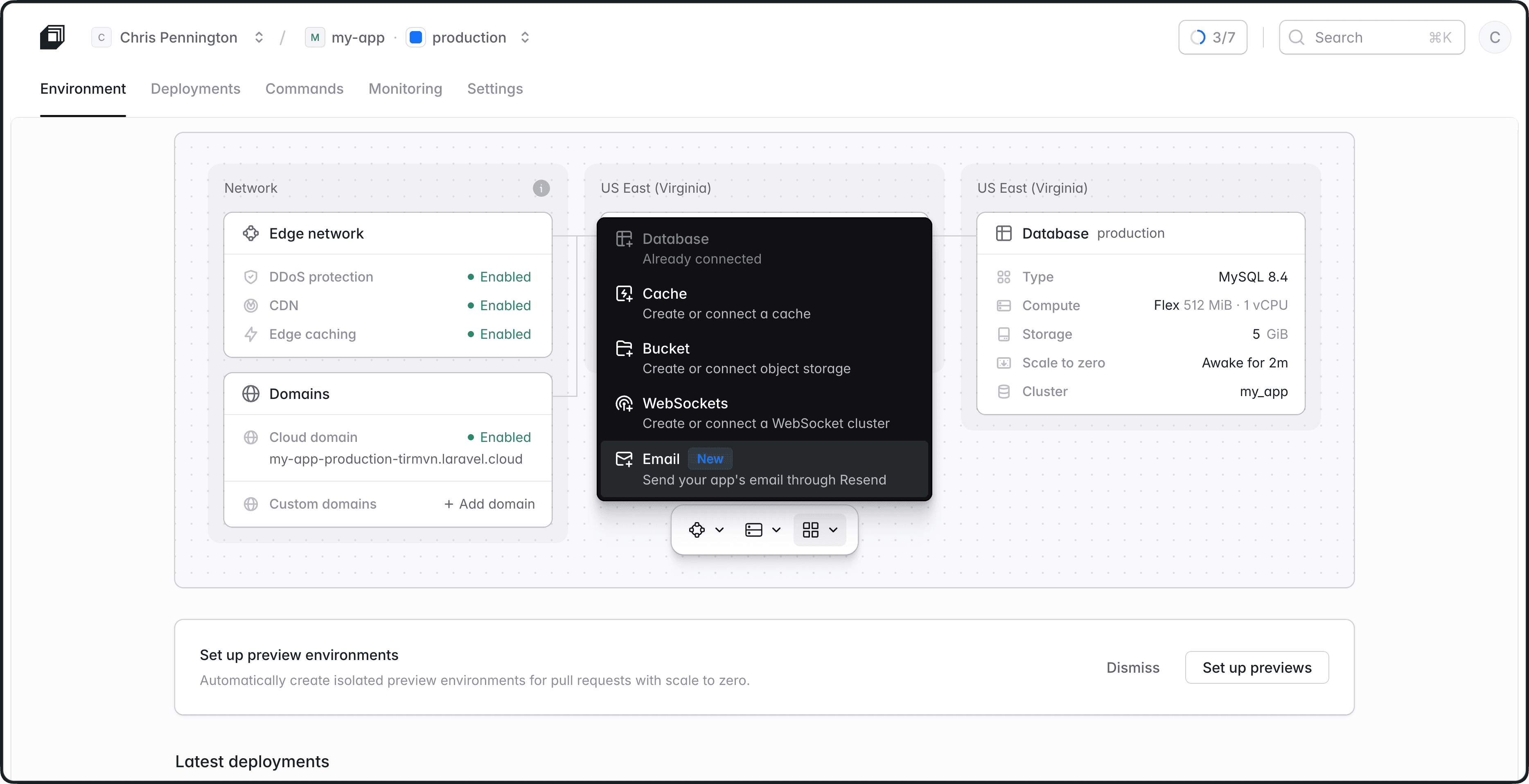1529x784 pixels.
Task: Click the DDoS protection shield icon
Action: pos(250,277)
